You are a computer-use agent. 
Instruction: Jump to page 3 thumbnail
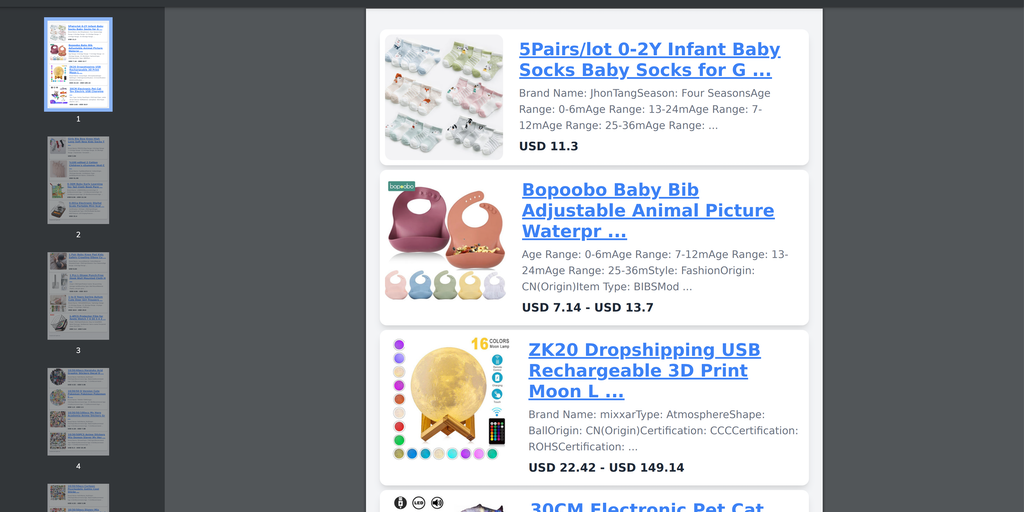pos(78,296)
